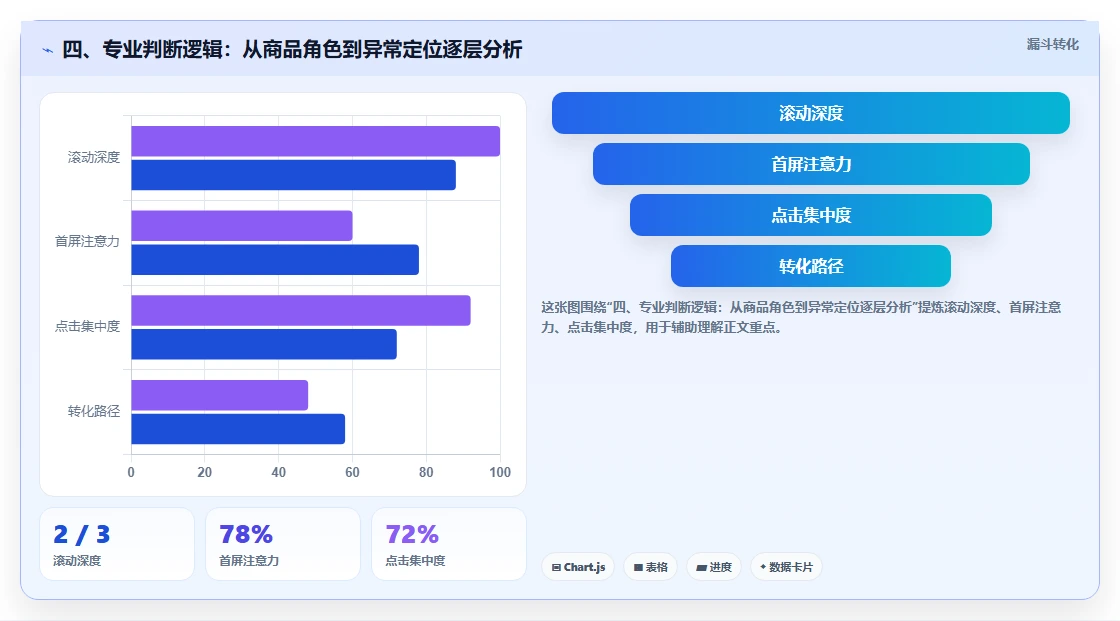Screen dimensions: 1120x621
Task: Click the 点击集中度 chart axis label
Action: (87, 327)
